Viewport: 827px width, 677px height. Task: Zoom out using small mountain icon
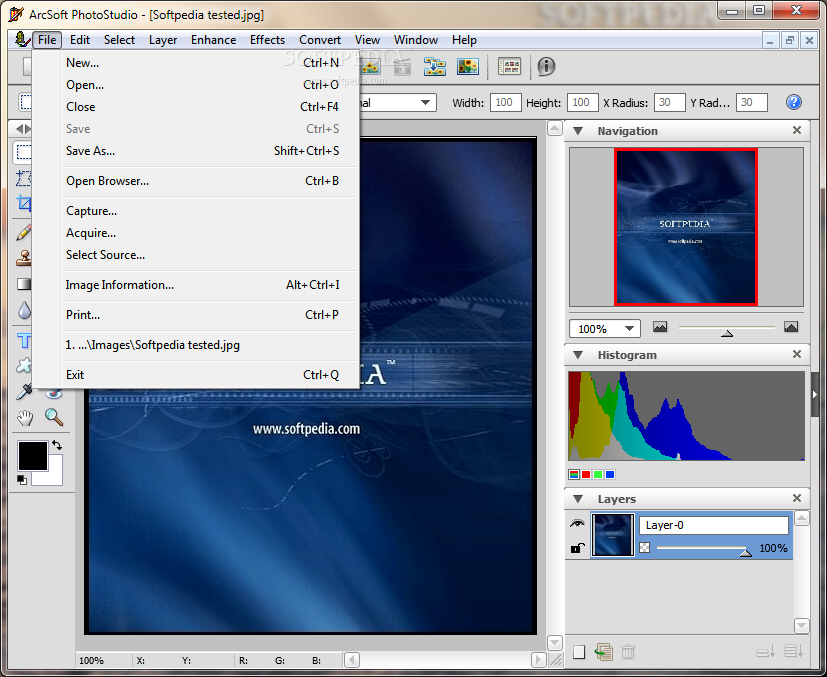660,327
